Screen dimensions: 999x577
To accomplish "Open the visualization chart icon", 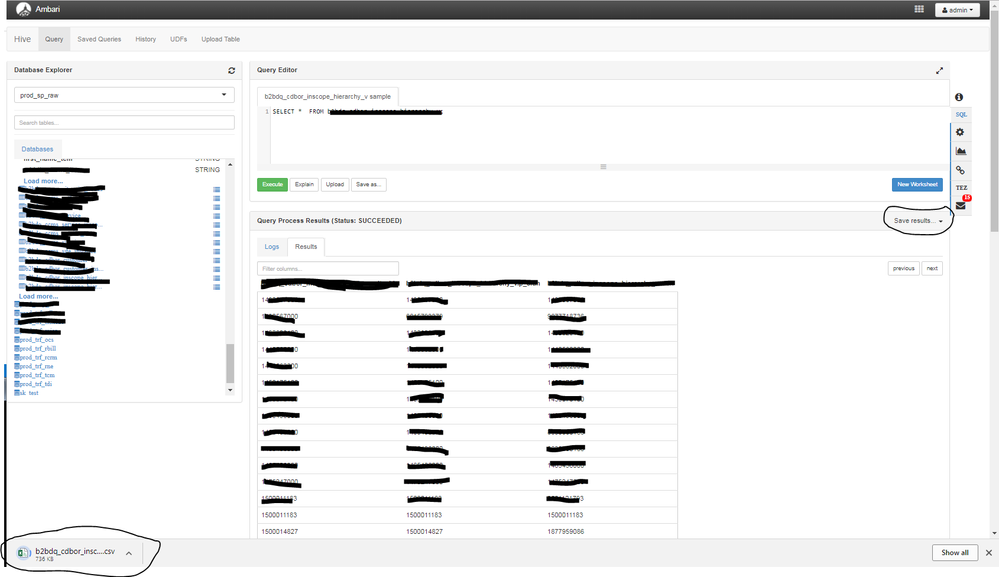I will (961, 151).
